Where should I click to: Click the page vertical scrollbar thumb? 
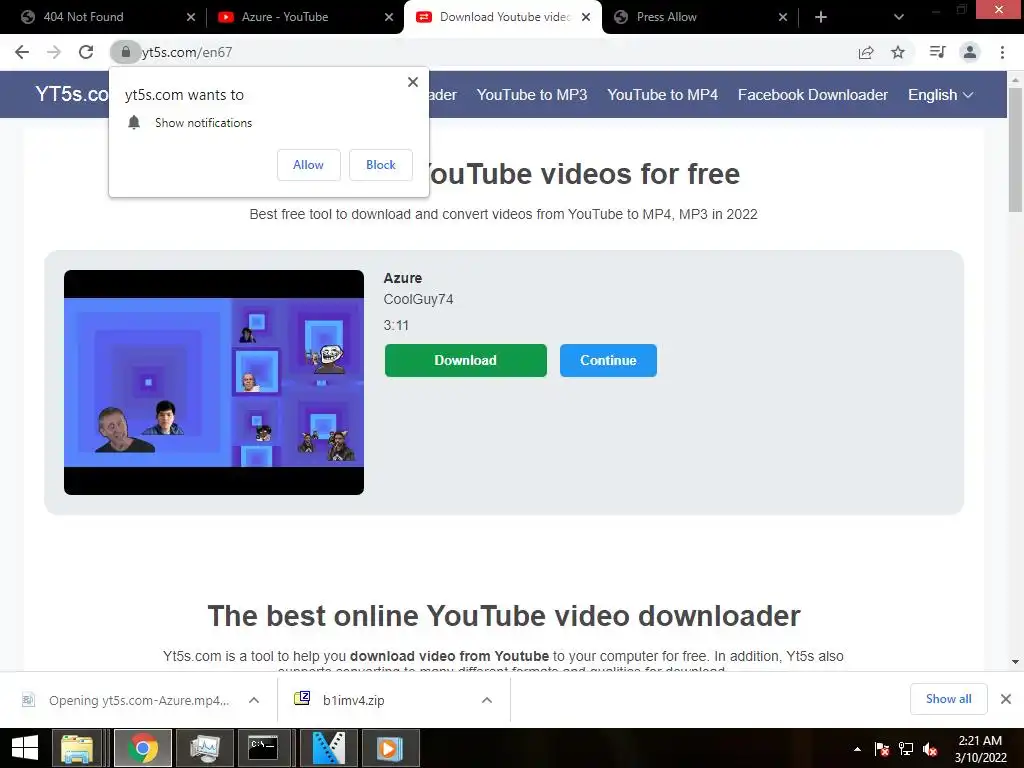click(x=1015, y=150)
